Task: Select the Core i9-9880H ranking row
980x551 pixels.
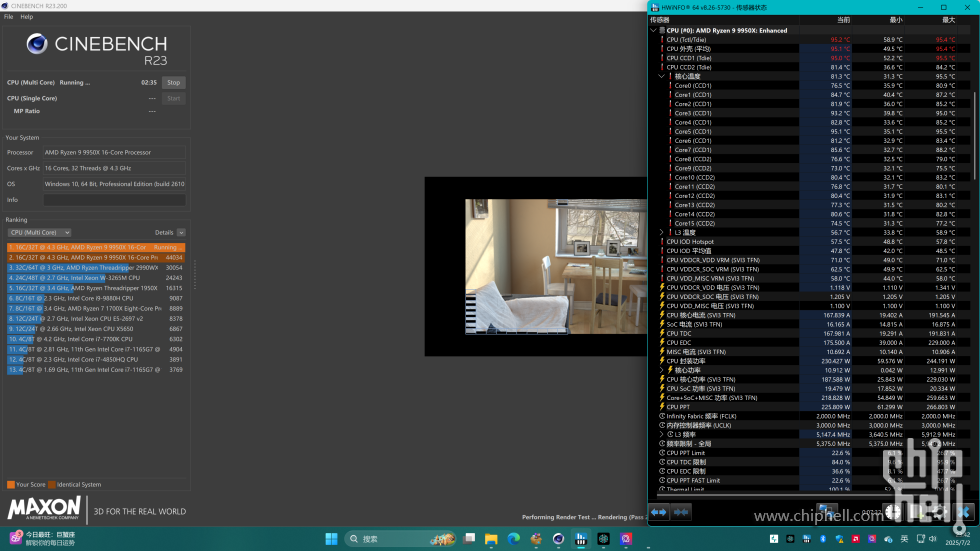Action: pos(96,299)
